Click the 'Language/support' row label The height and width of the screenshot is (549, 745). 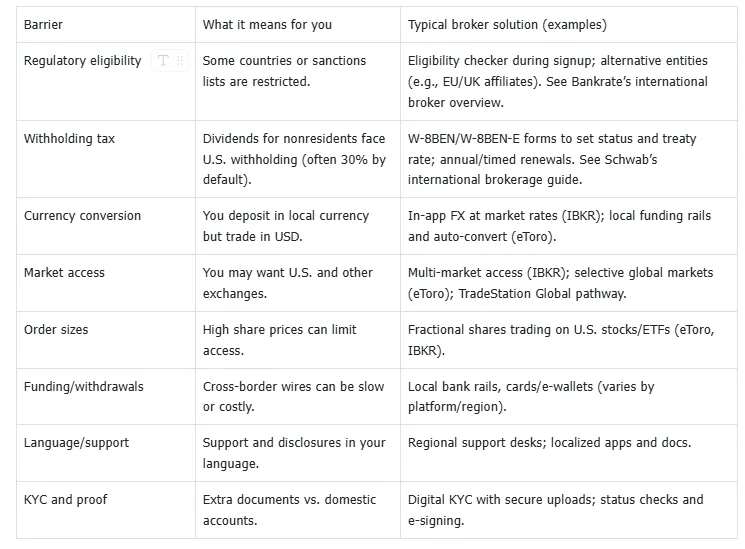click(76, 442)
